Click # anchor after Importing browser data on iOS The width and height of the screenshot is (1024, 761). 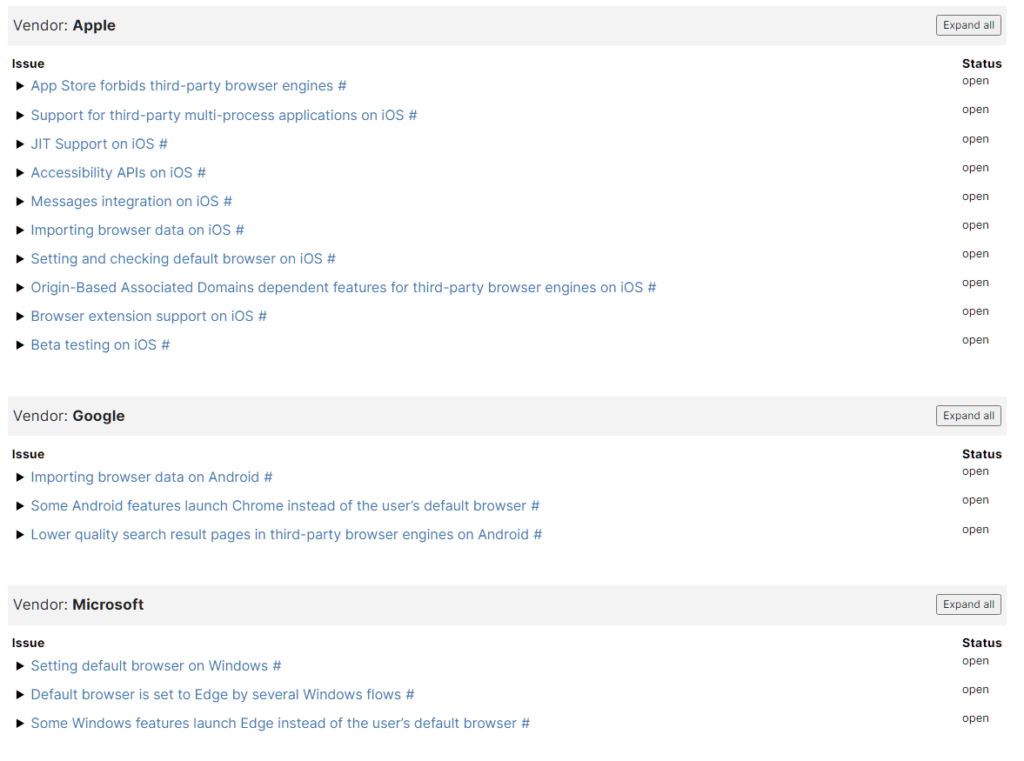pyautogui.click(x=239, y=231)
